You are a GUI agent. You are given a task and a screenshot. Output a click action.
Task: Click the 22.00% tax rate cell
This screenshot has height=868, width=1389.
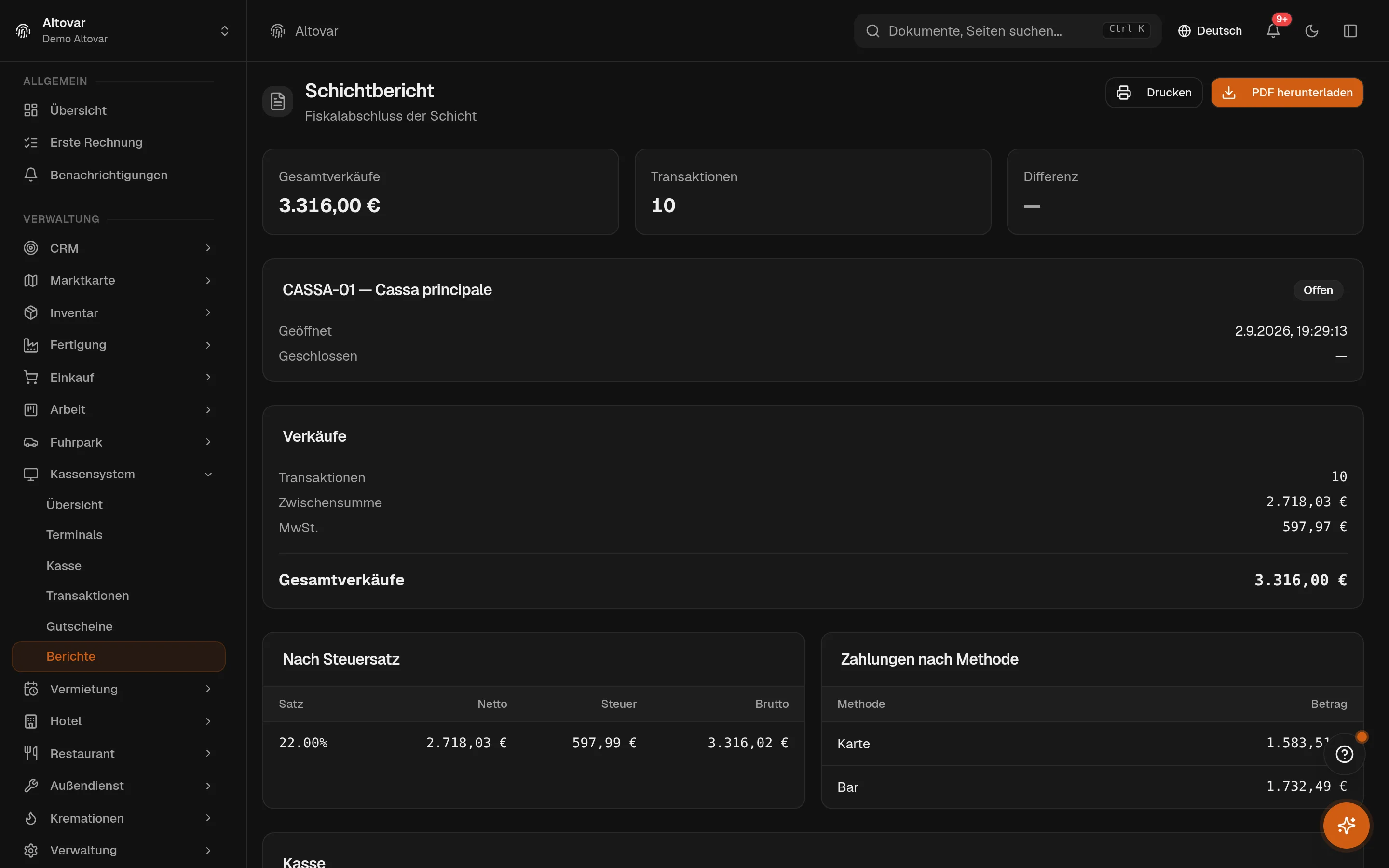(303, 743)
